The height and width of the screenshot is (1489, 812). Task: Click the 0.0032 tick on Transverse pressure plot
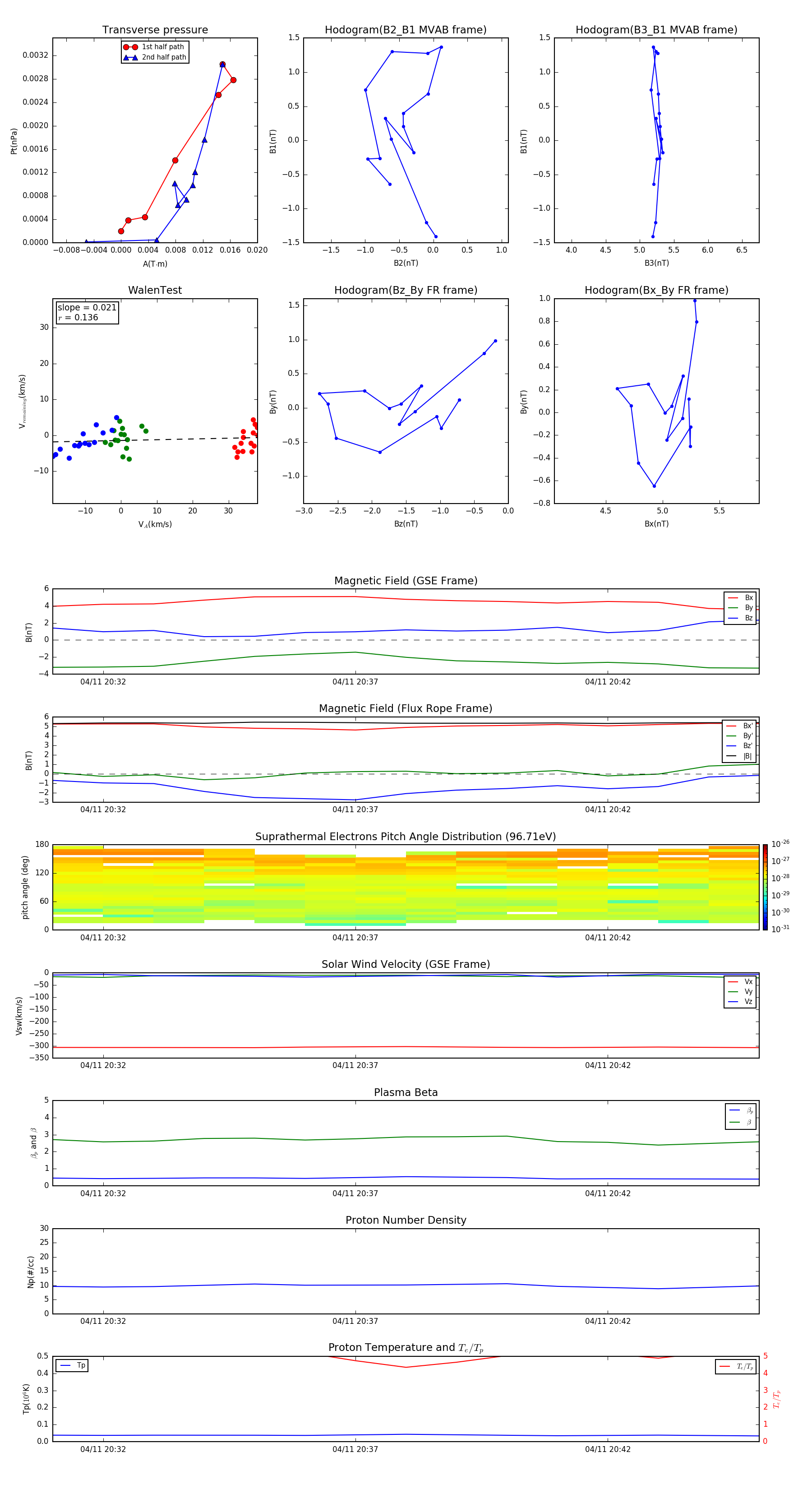35,55
